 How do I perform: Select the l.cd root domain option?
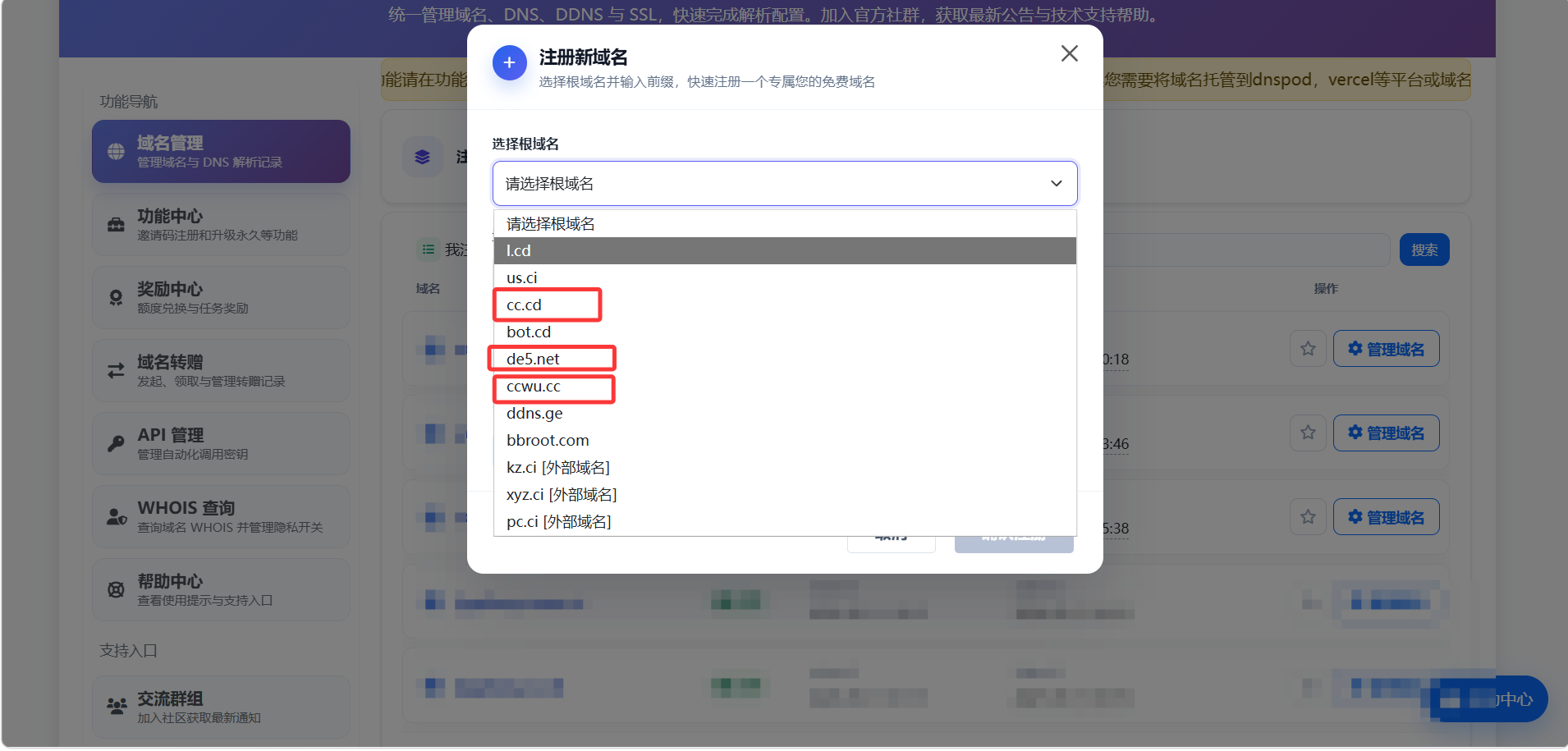785,250
